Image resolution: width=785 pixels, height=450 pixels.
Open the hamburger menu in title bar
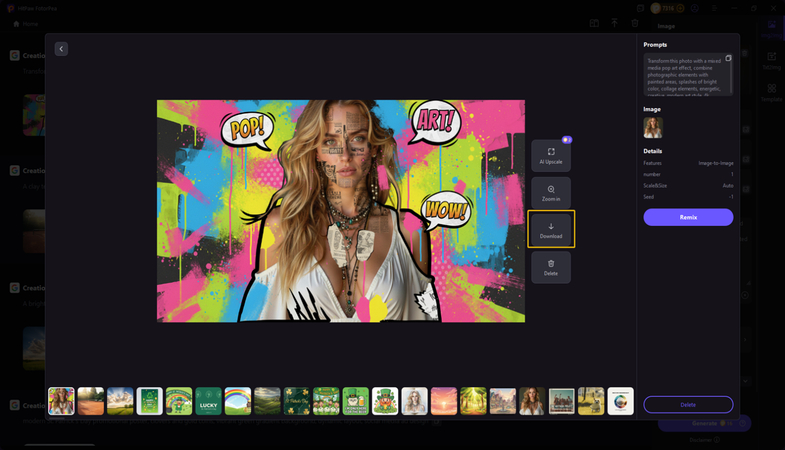pyautogui.click(x=714, y=8)
